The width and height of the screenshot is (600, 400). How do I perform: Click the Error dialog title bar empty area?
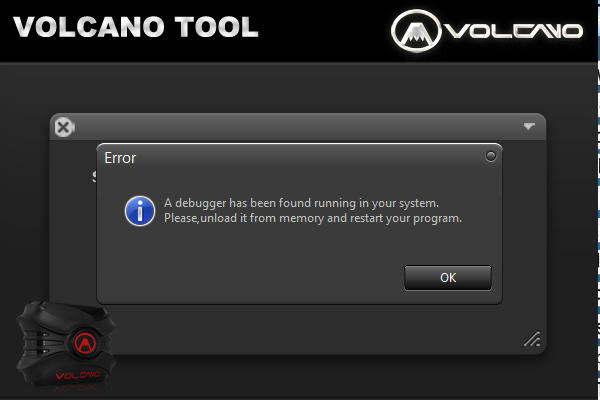(x=306, y=157)
